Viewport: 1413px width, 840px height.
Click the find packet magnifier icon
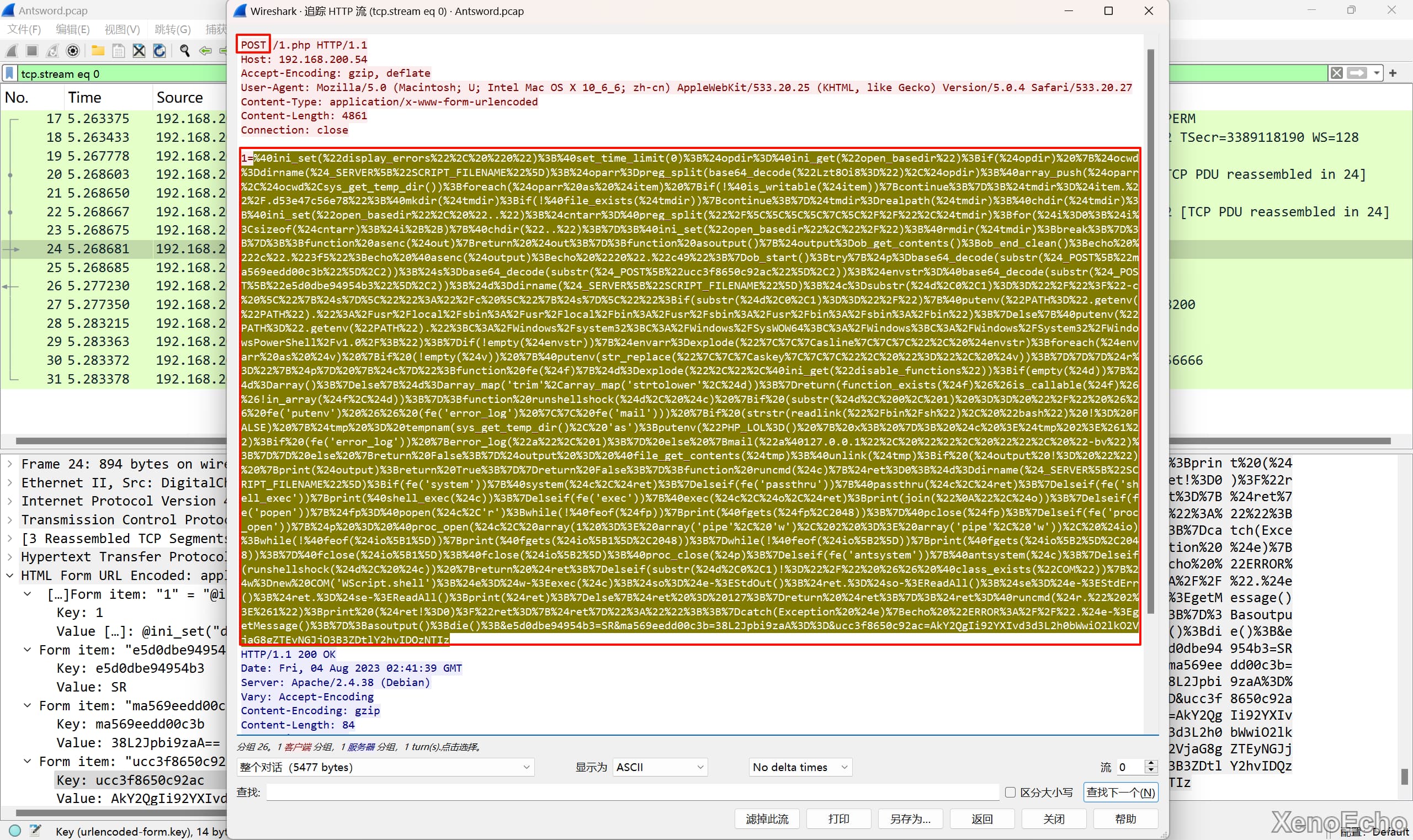pos(184,51)
